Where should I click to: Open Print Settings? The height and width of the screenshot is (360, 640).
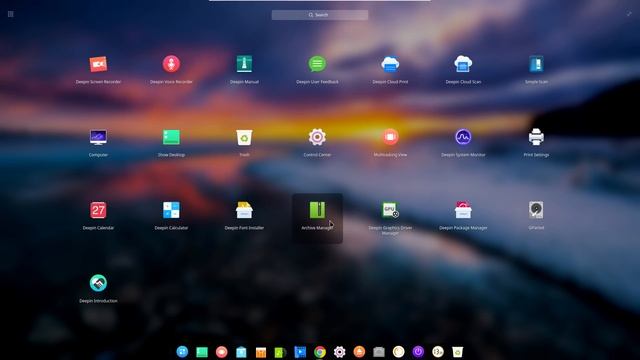(536, 137)
